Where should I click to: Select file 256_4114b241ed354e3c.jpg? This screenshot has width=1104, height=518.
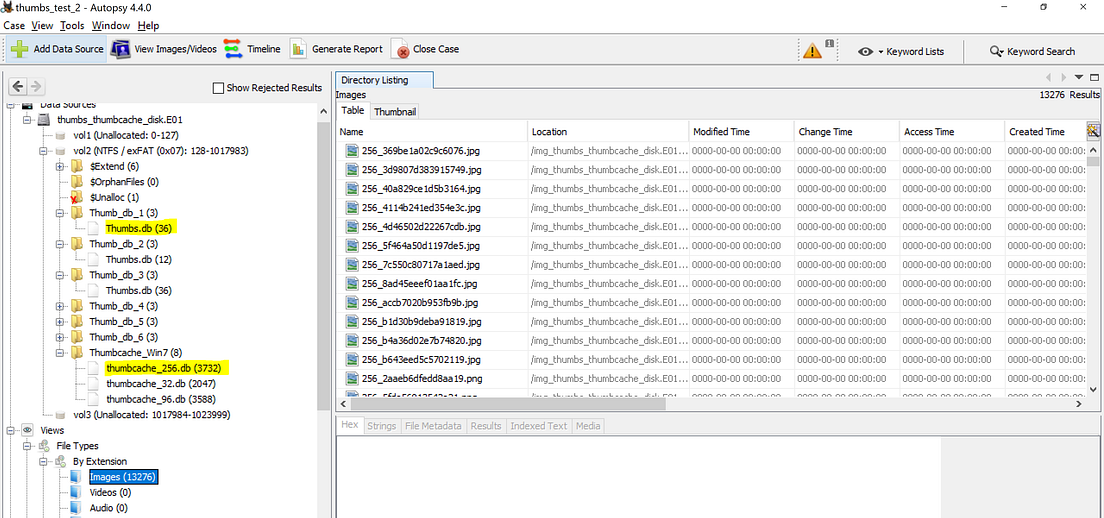click(x=421, y=208)
